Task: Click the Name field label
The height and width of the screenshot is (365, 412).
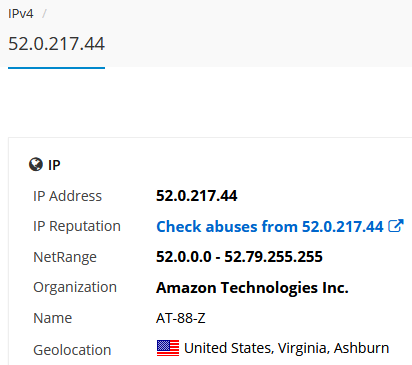Action: click(53, 318)
